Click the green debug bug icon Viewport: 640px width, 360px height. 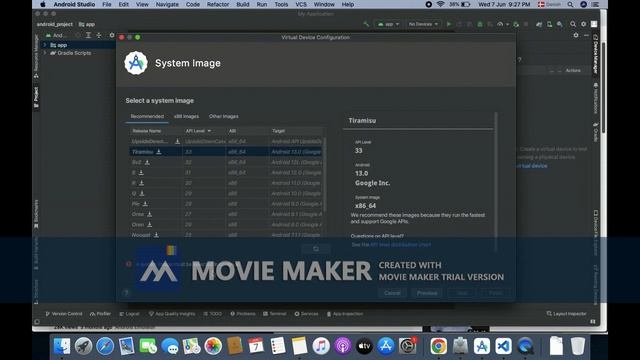[480, 24]
